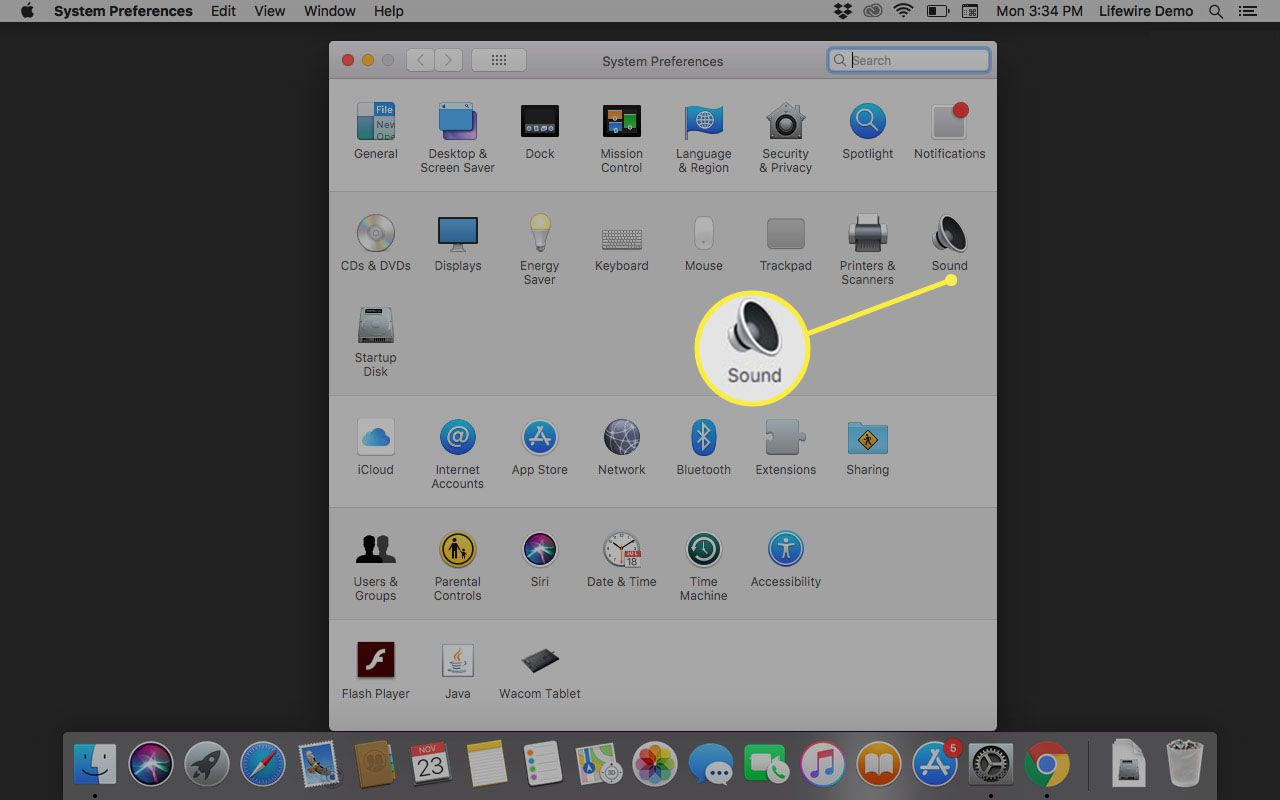
Task: Click the Show All grid button
Action: pyautogui.click(x=499, y=60)
